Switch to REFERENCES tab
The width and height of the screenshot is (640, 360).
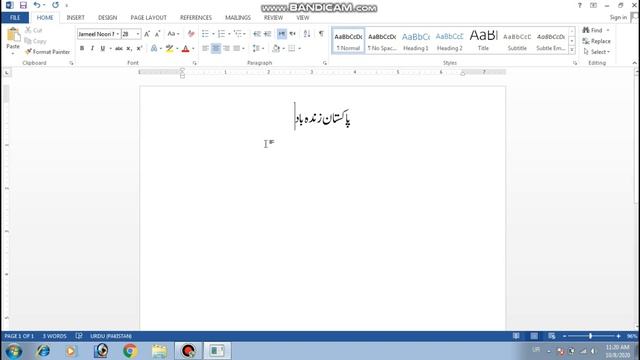click(196, 18)
